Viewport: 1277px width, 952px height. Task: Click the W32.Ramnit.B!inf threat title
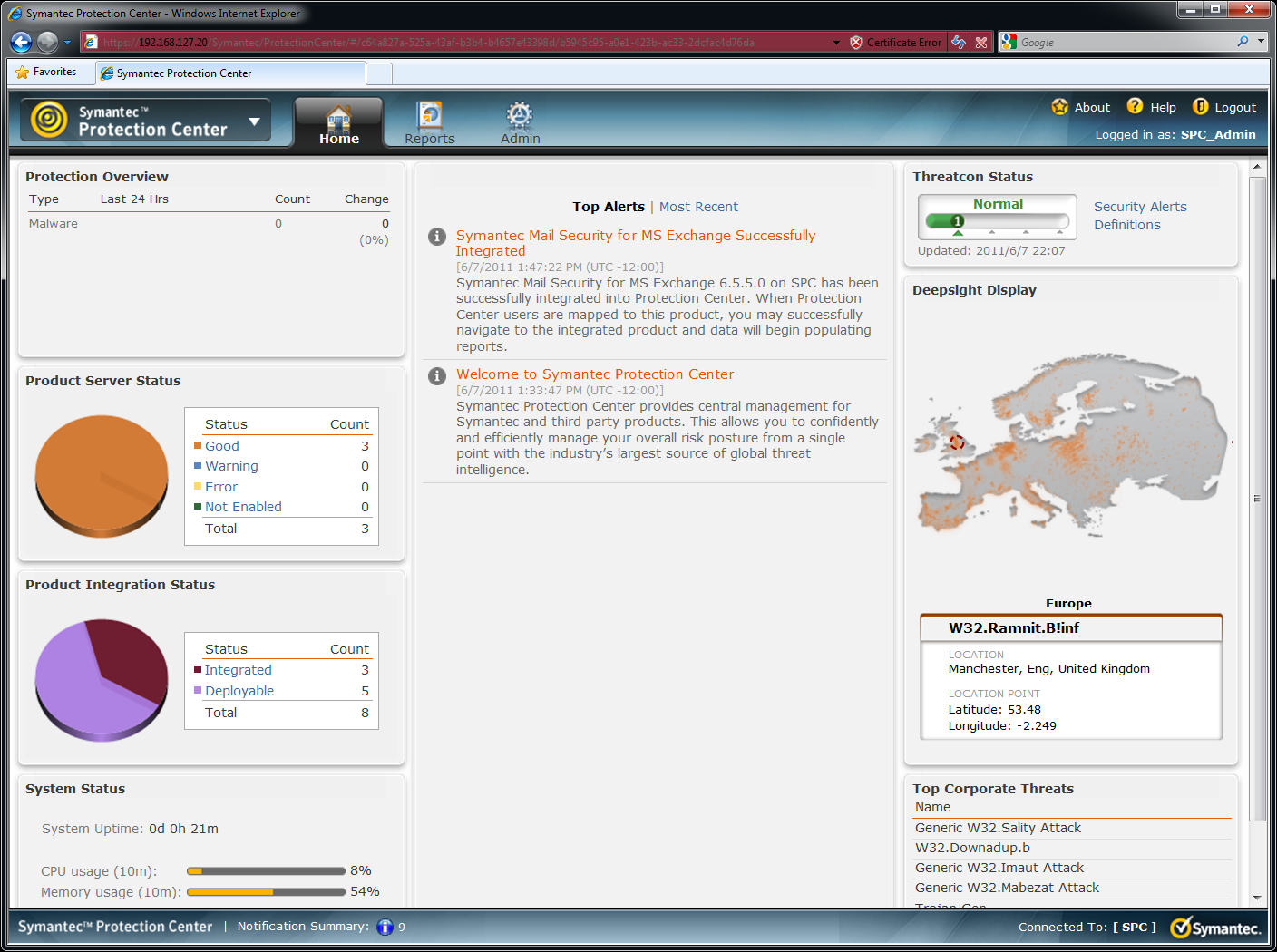click(x=1014, y=627)
